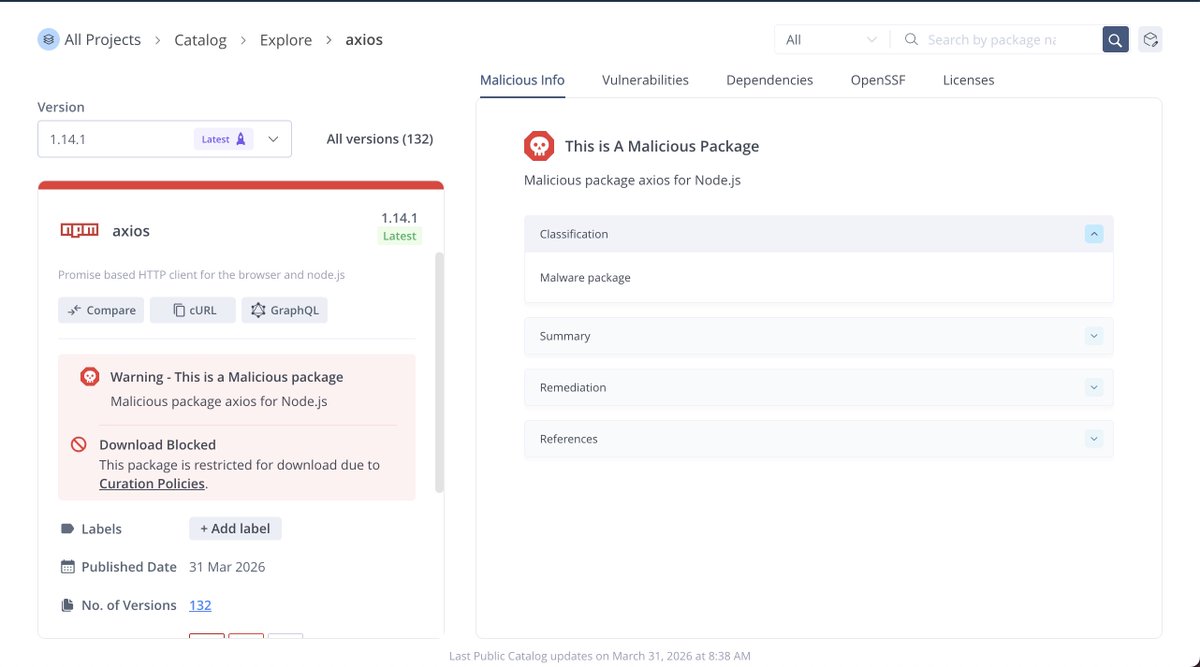Click the cURL button
The image size is (1200, 667).
coord(193,310)
